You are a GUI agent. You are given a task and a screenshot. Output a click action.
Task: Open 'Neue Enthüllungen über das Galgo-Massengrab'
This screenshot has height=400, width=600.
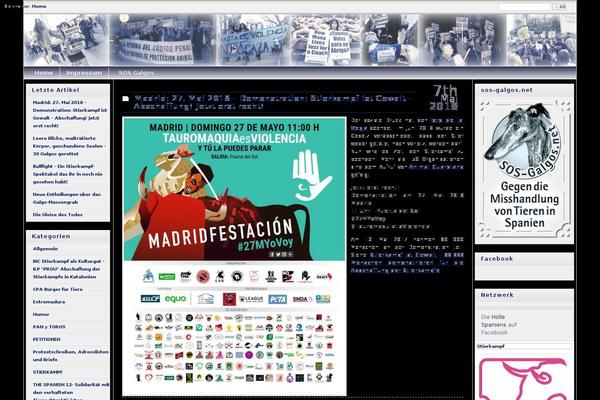(x=67, y=198)
